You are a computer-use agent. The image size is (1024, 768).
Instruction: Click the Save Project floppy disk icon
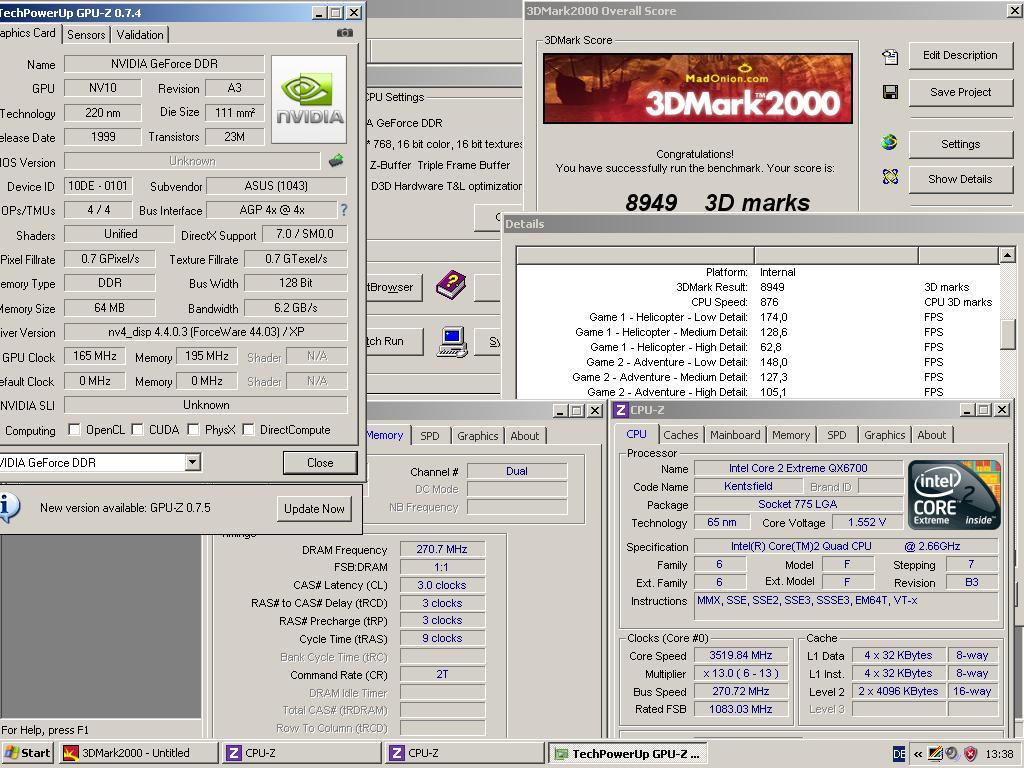tap(890, 92)
